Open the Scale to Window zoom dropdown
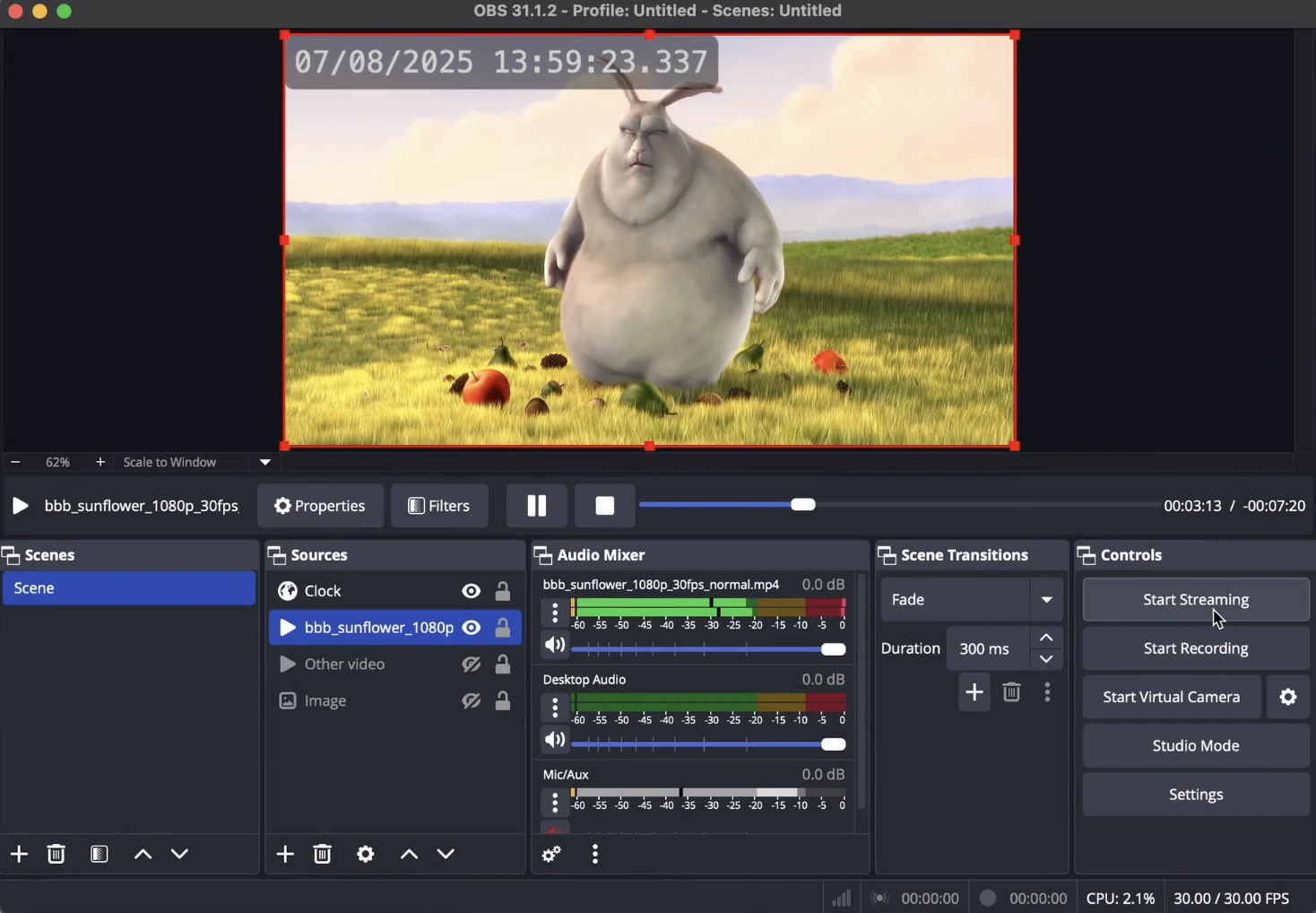 click(x=265, y=463)
